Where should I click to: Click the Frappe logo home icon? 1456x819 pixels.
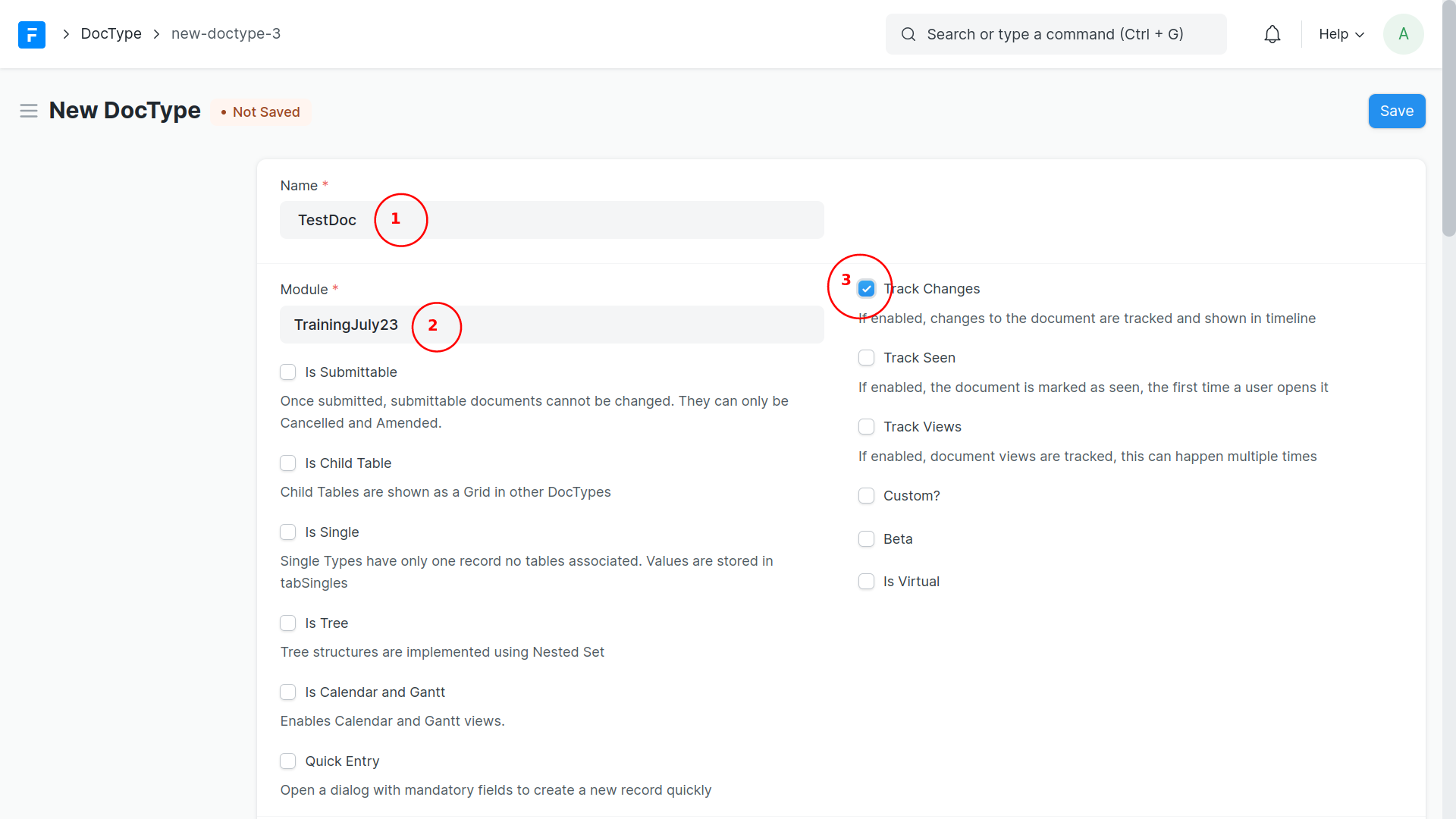(31, 34)
